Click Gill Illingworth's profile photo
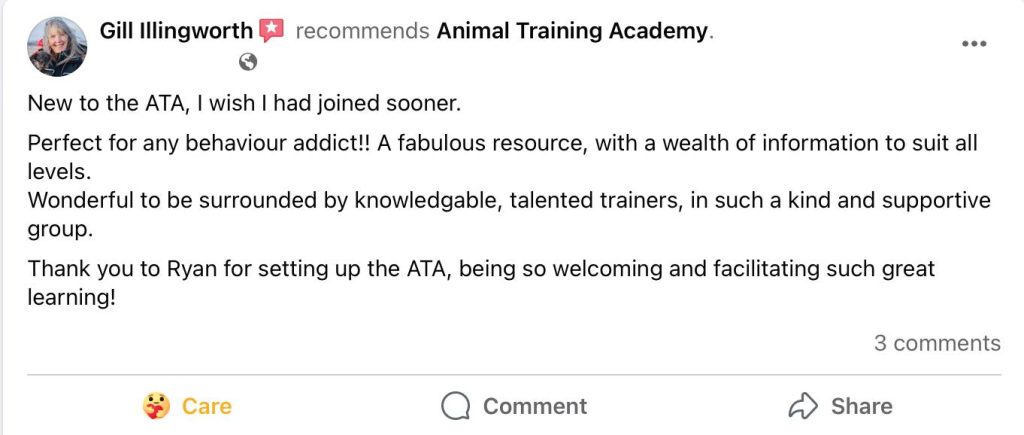1024x435 pixels. [58, 46]
